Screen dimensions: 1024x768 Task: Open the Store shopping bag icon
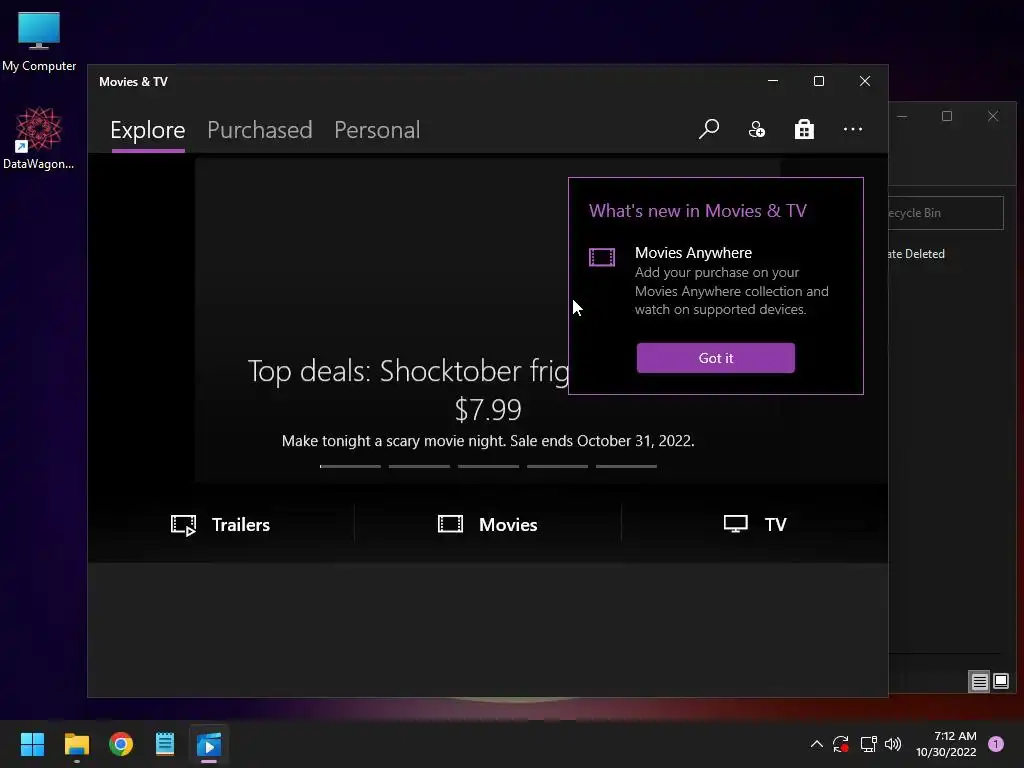(804, 129)
